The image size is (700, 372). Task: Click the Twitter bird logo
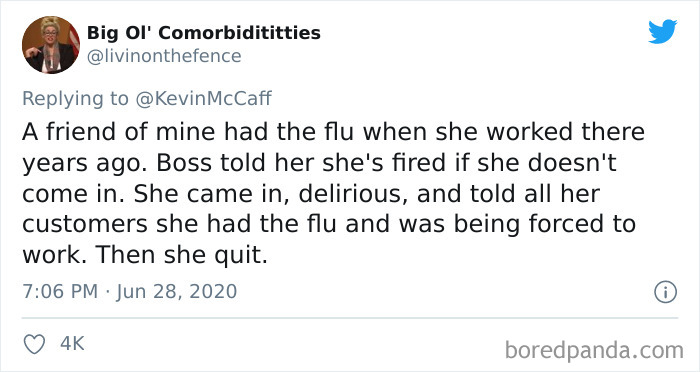pos(662,32)
